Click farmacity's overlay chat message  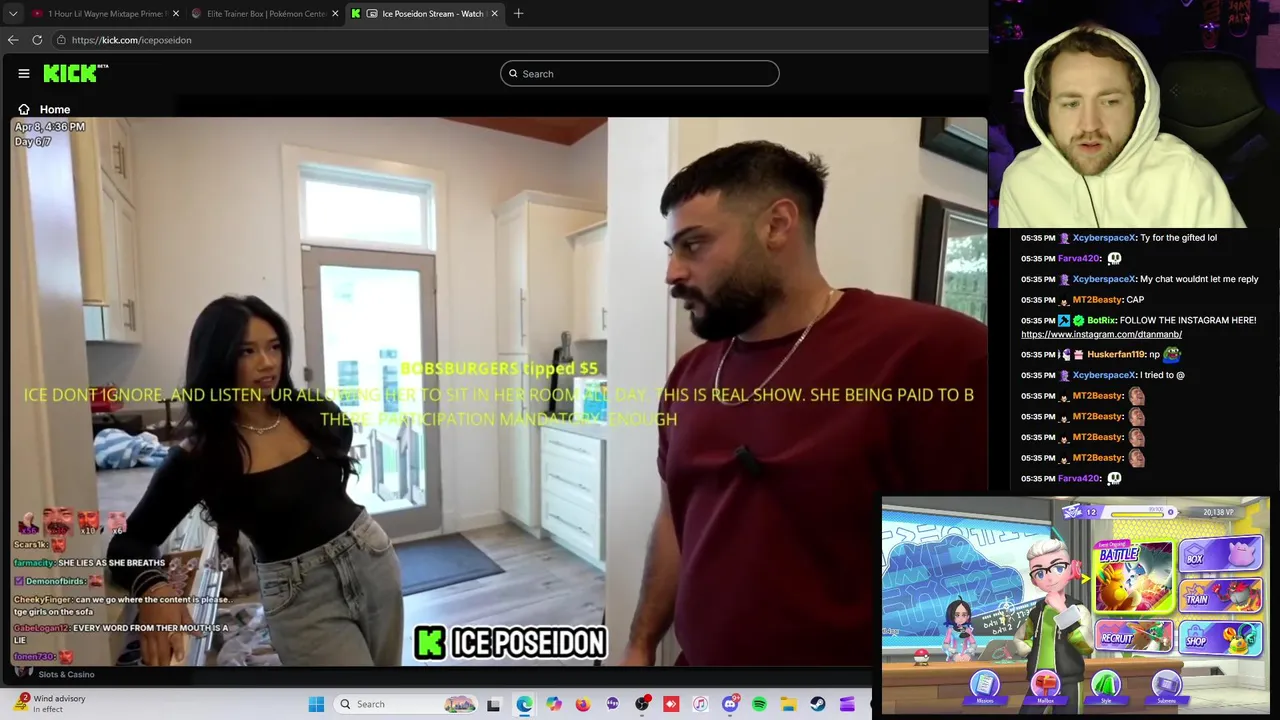point(89,563)
